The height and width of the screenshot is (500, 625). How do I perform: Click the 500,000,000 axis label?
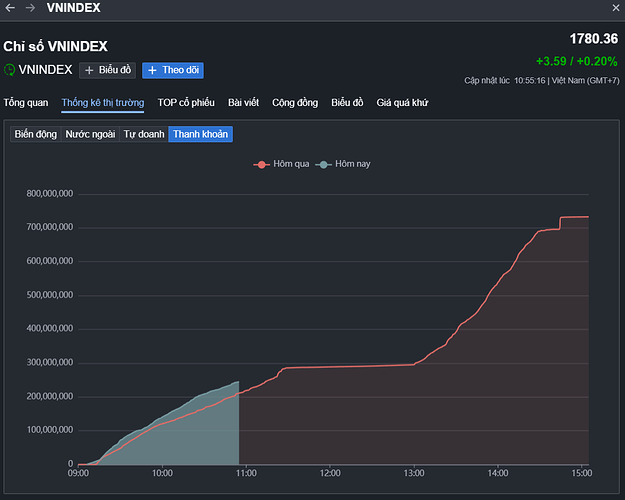50,295
